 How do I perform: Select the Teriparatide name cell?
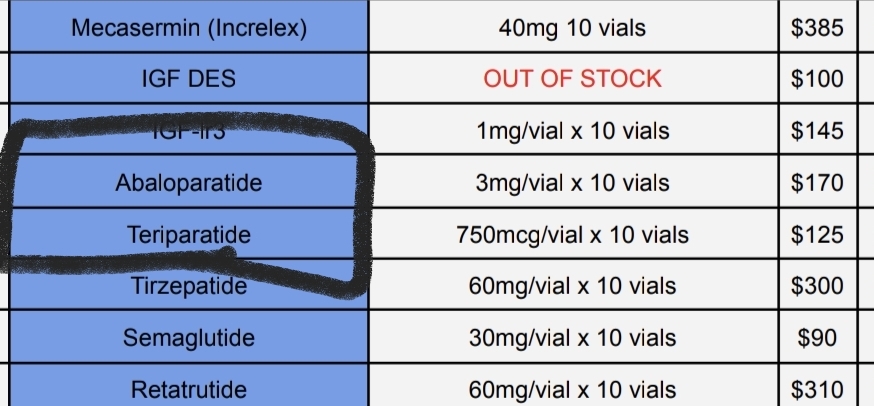pyautogui.click(x=189, y=236)
